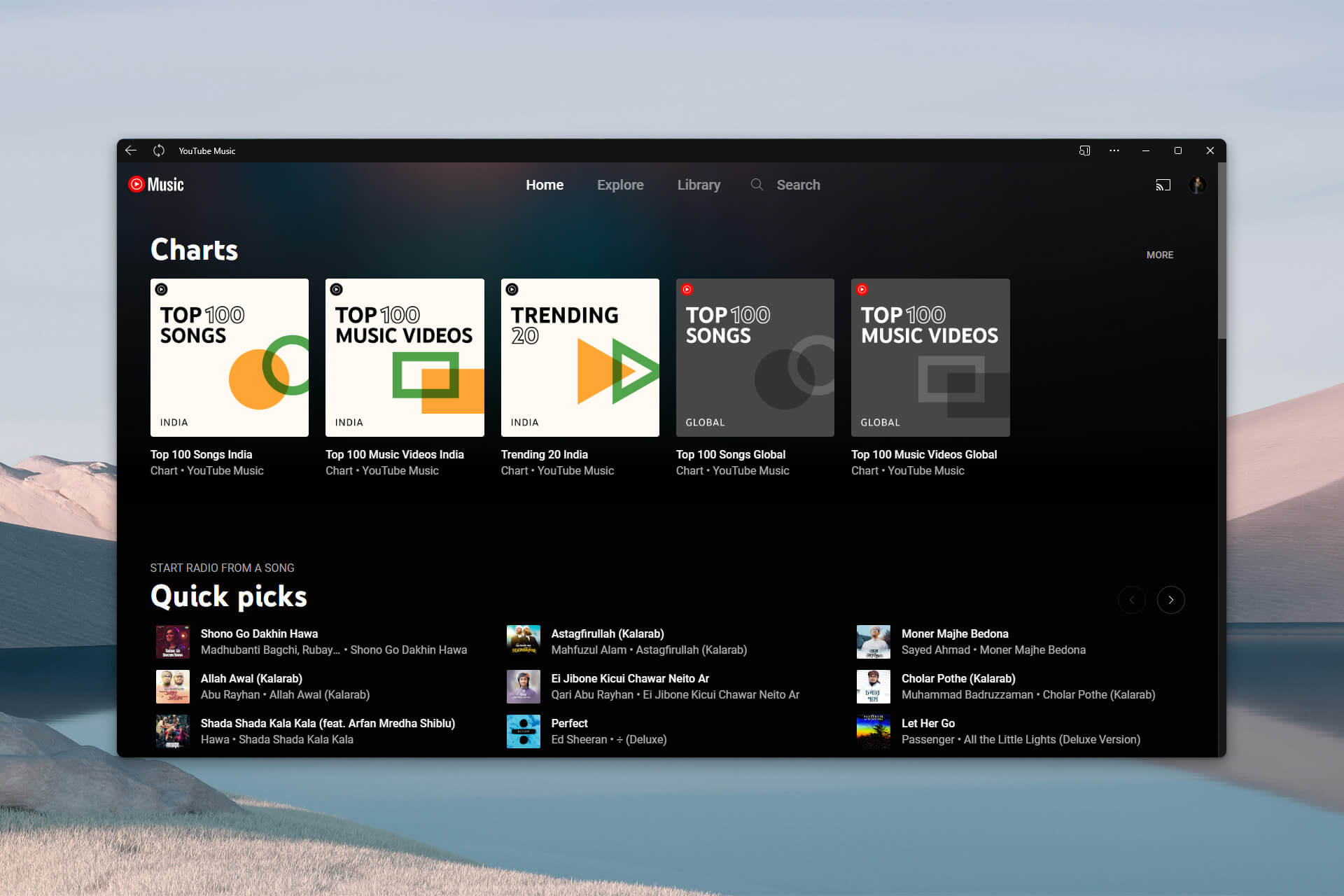The height and width of the screenshot is (896, 1344).
Task: Play Let Her Go album art
Action: [874, 731]
